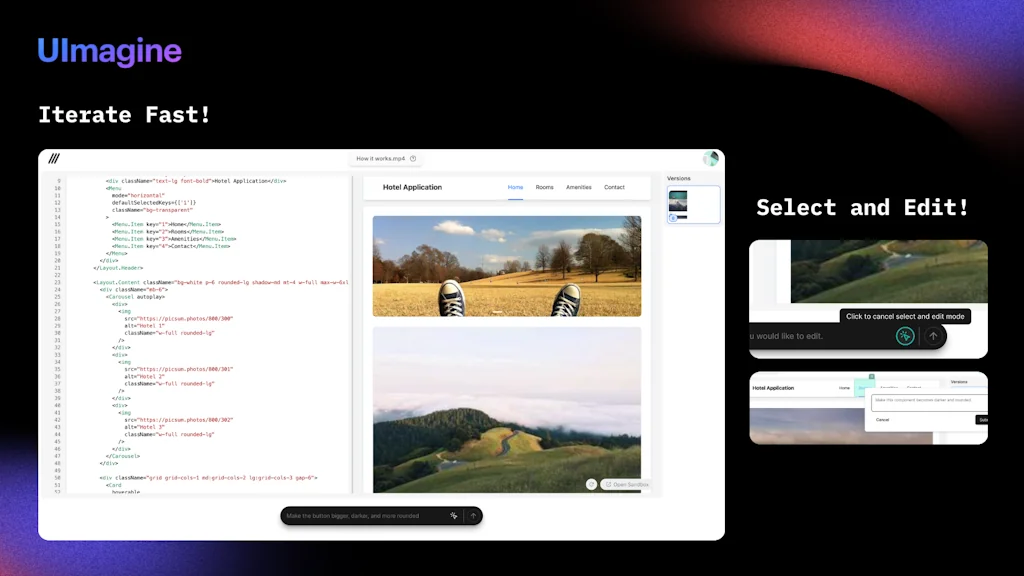Viewport: 1024px width, 576px height.
Task: Click the refresh icon beside Open Sandbox
Action: coord(591,484)
